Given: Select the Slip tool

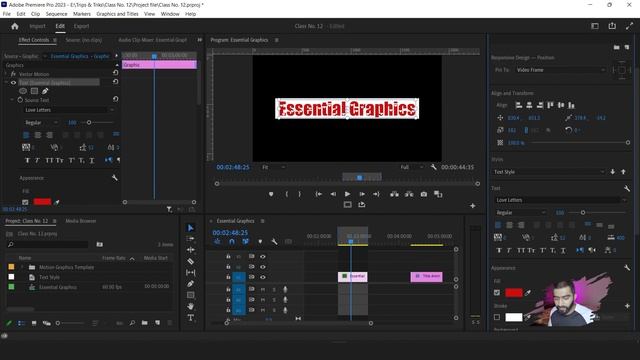Looking at the screenshot, I should [x=191, y=272].
